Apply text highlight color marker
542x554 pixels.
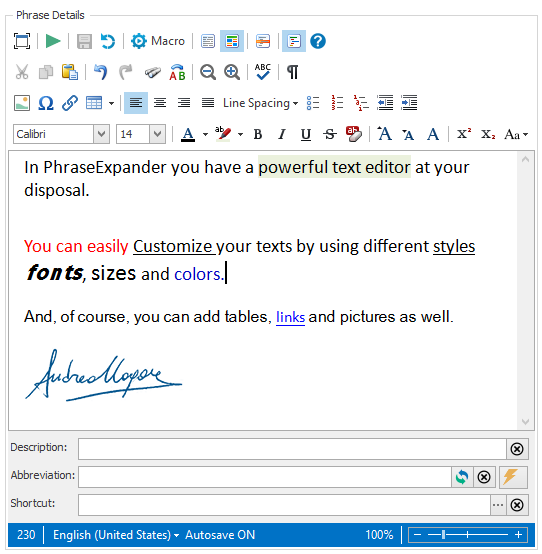tap(223, 134)
